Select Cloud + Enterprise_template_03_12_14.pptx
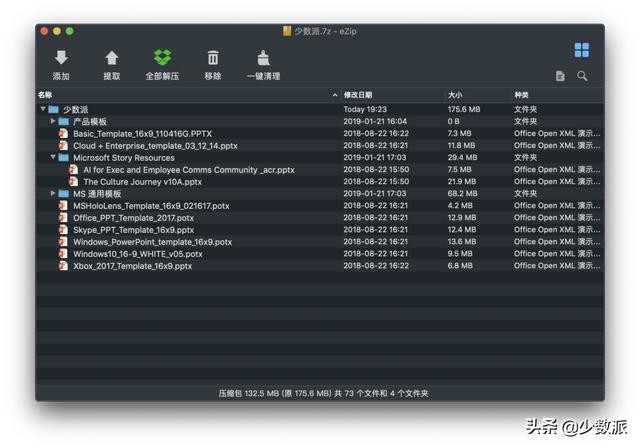The width and height of the screenshot is (640, 448). coord(155,146)
